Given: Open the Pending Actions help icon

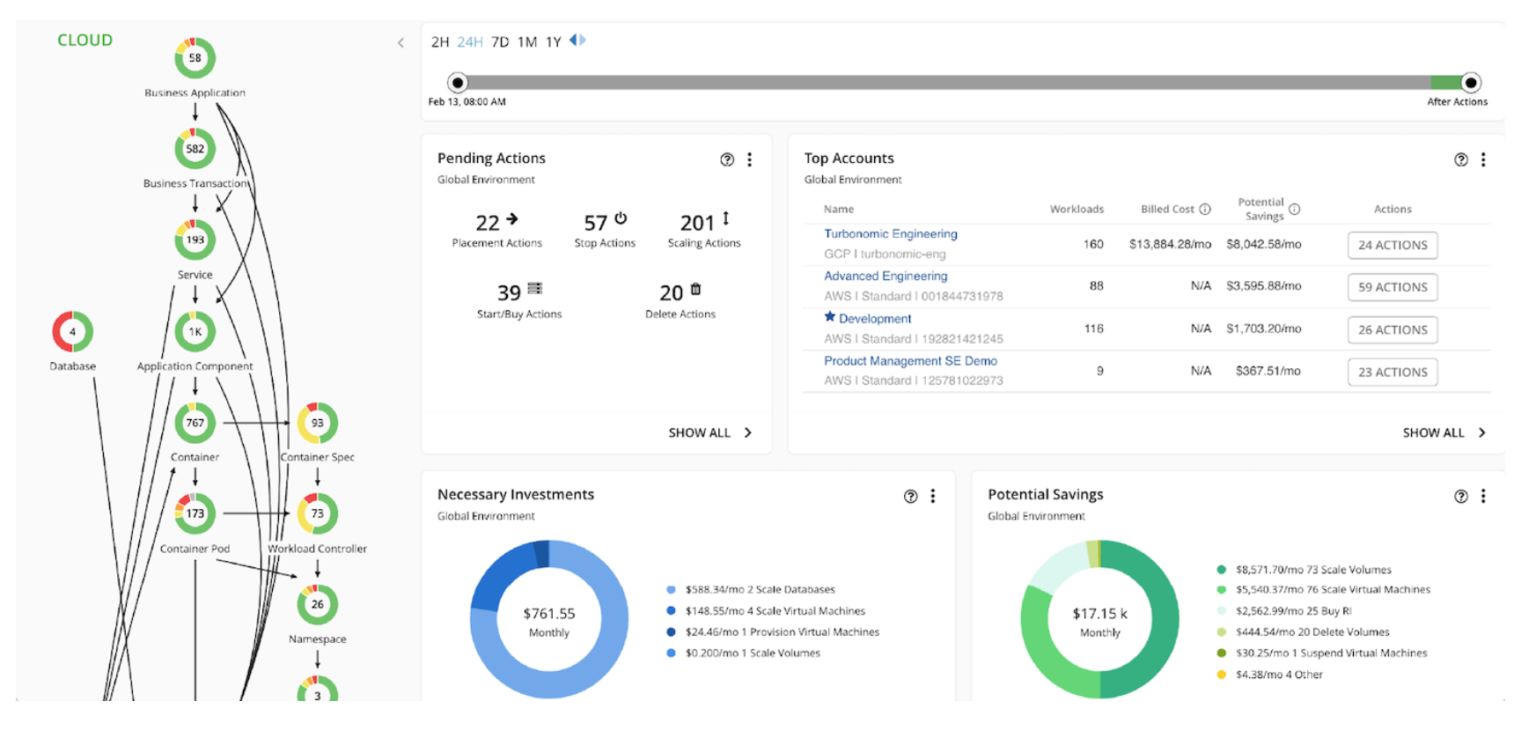Looking at the screenshot, I should click(727, 158).
